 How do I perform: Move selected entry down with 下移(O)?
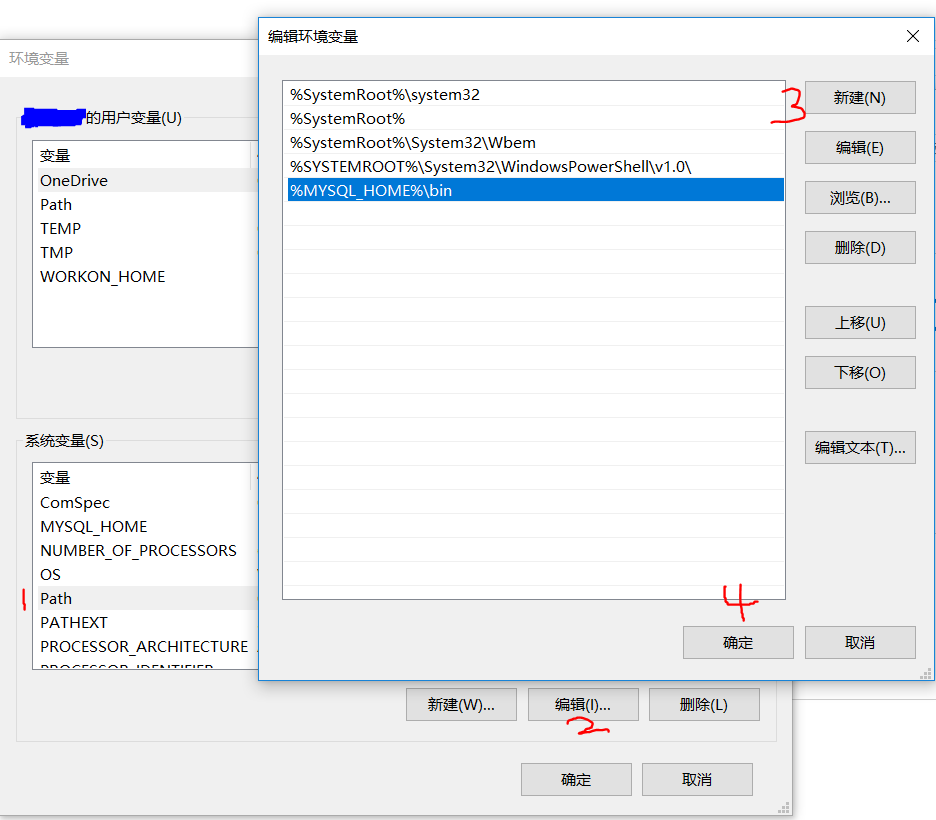[x=859, y=372]
